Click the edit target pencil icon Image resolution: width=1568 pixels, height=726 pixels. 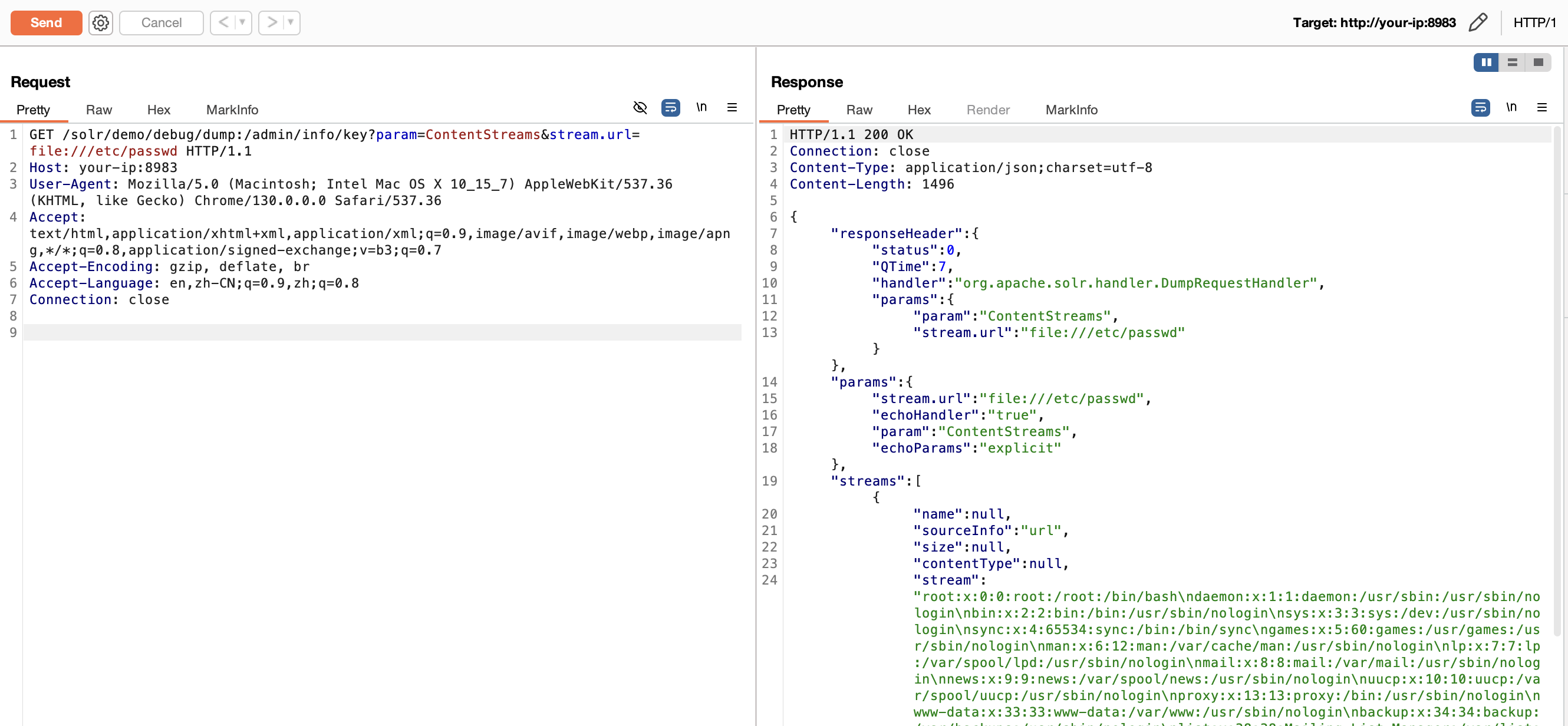click(1478, 22)
